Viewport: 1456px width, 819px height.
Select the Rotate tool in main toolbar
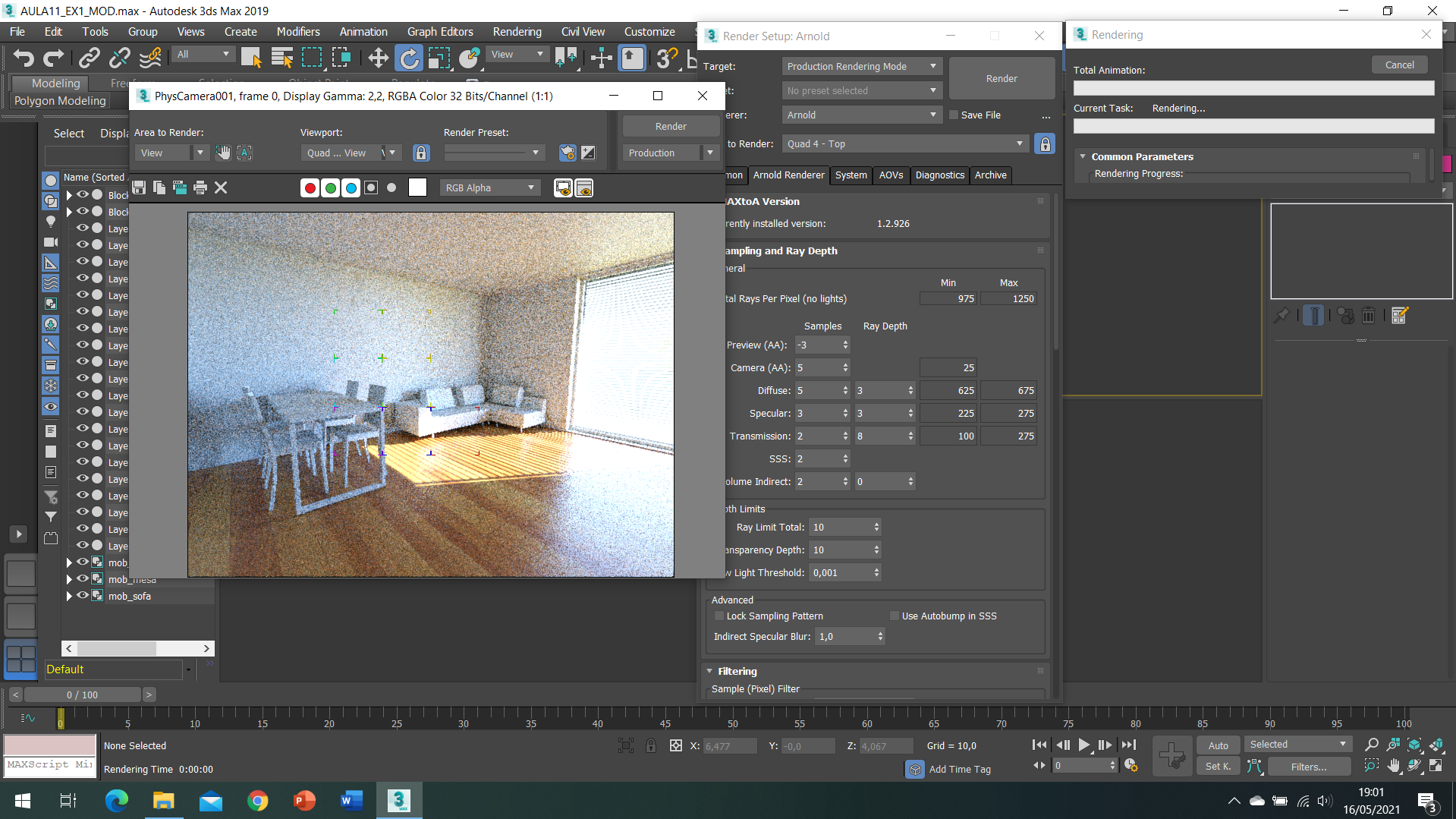[409, 58]
